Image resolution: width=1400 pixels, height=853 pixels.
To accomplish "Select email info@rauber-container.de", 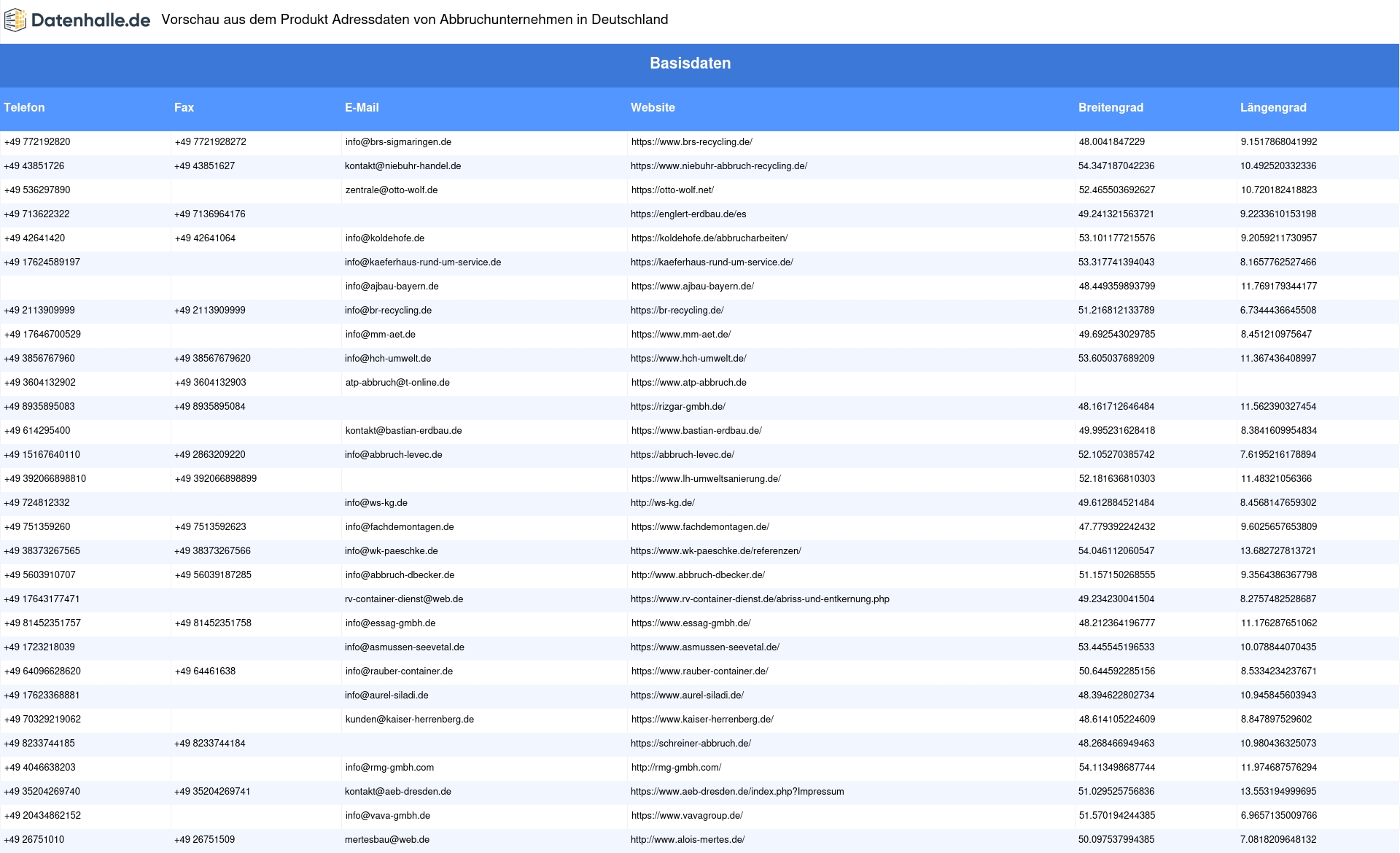I will point(400,671).
